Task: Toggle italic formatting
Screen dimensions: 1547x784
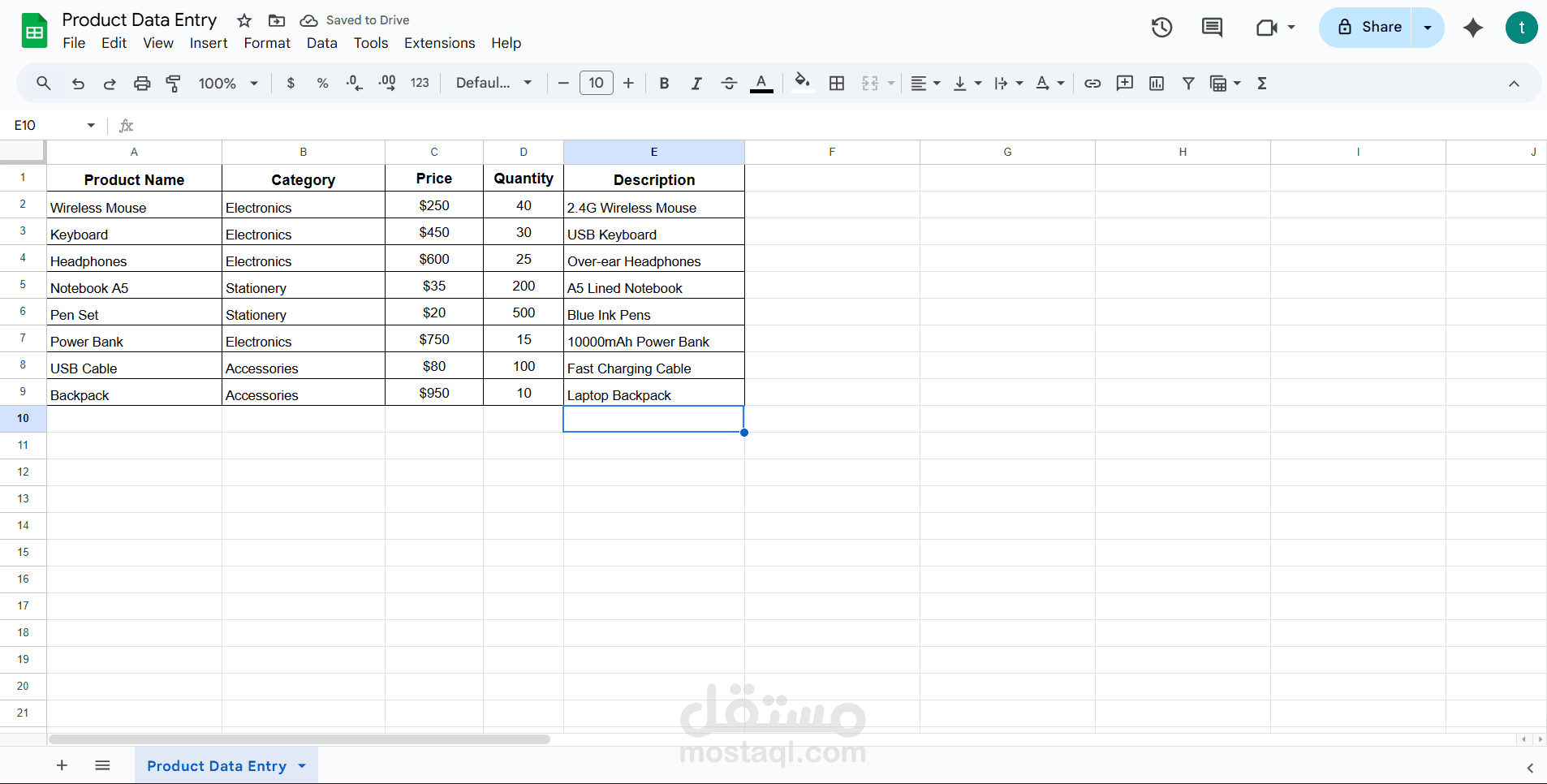Action: click(696, 83)
